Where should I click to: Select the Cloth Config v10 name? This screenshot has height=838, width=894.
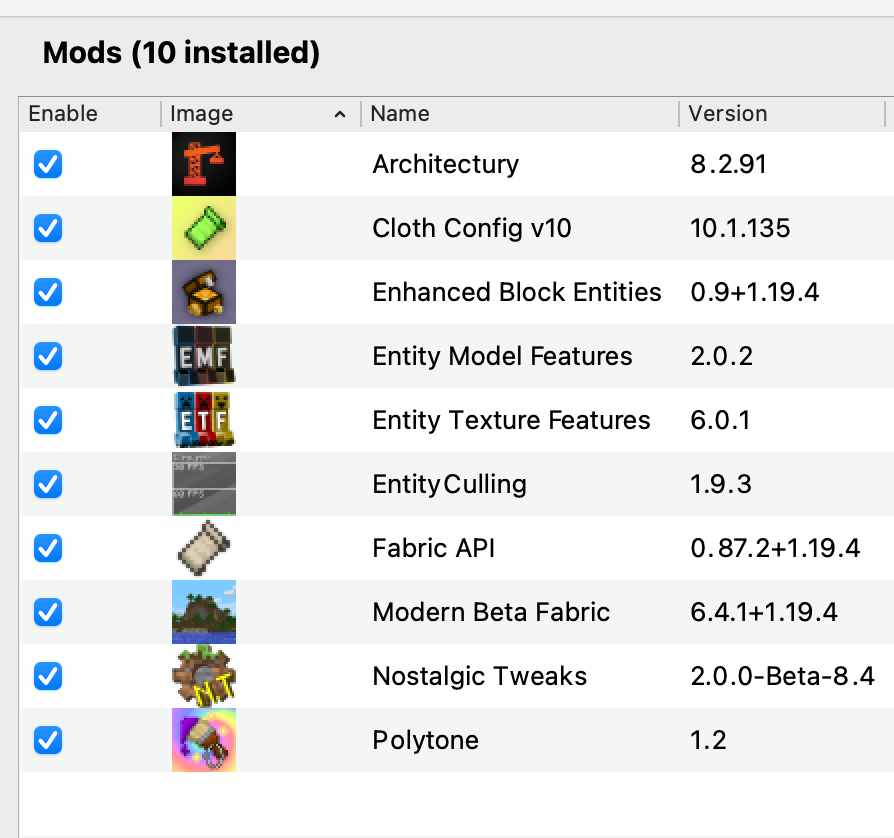click(x=472, y=228)
